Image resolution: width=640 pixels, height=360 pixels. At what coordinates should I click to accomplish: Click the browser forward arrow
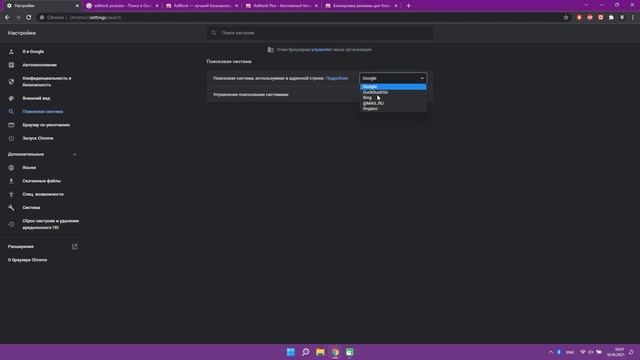[x=18, y=18]
